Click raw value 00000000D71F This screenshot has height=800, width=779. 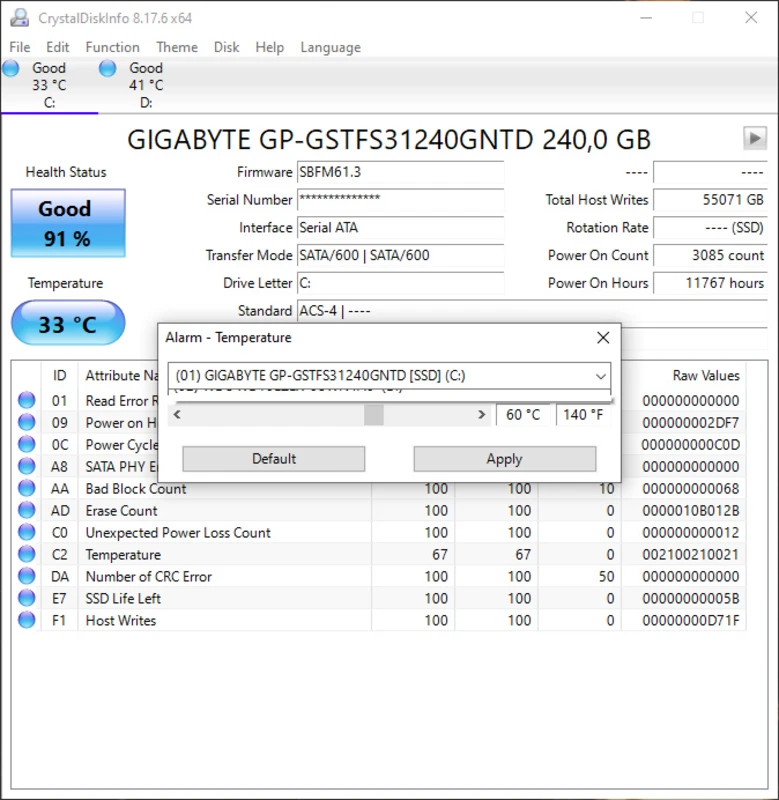(691, 620)
